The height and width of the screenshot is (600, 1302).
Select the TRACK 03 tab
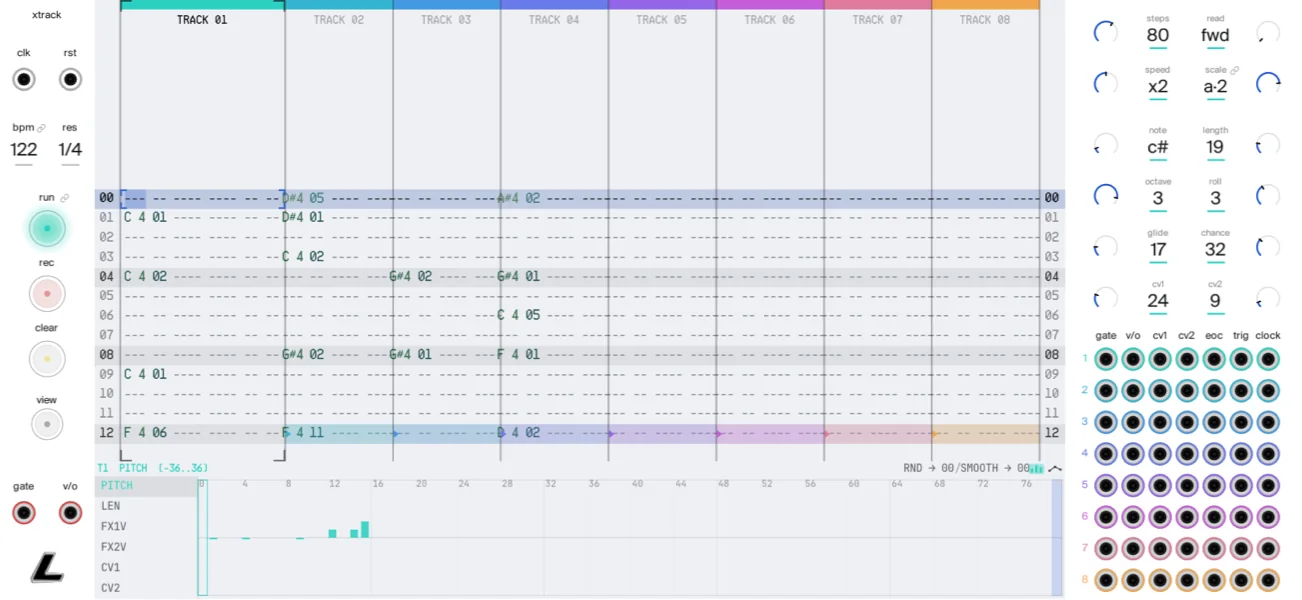tap(446, 20)
